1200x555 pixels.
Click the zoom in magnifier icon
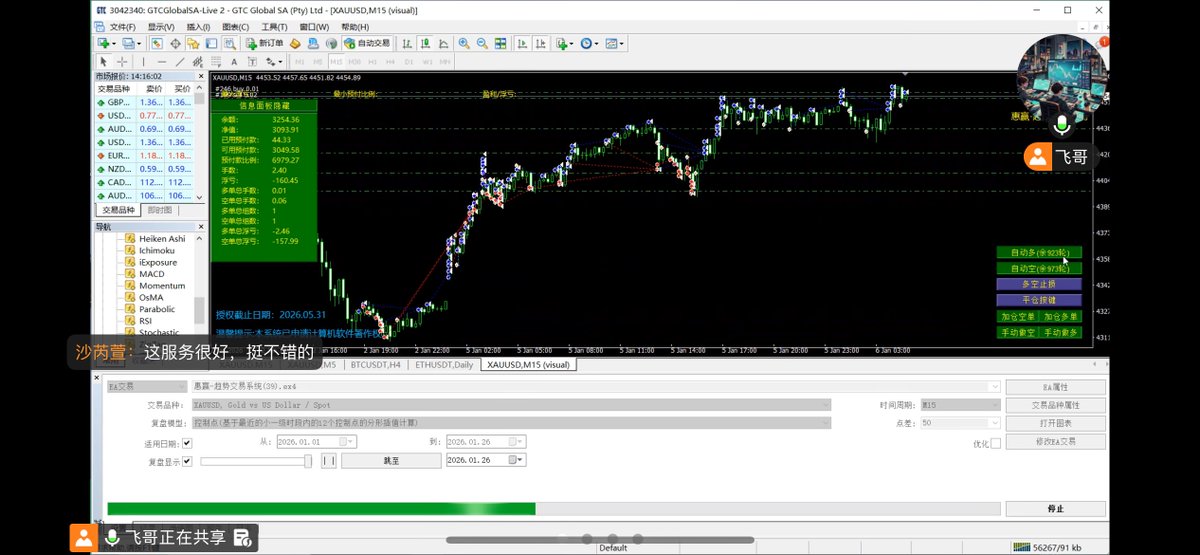pyautogui.click(x=464, y=44)
